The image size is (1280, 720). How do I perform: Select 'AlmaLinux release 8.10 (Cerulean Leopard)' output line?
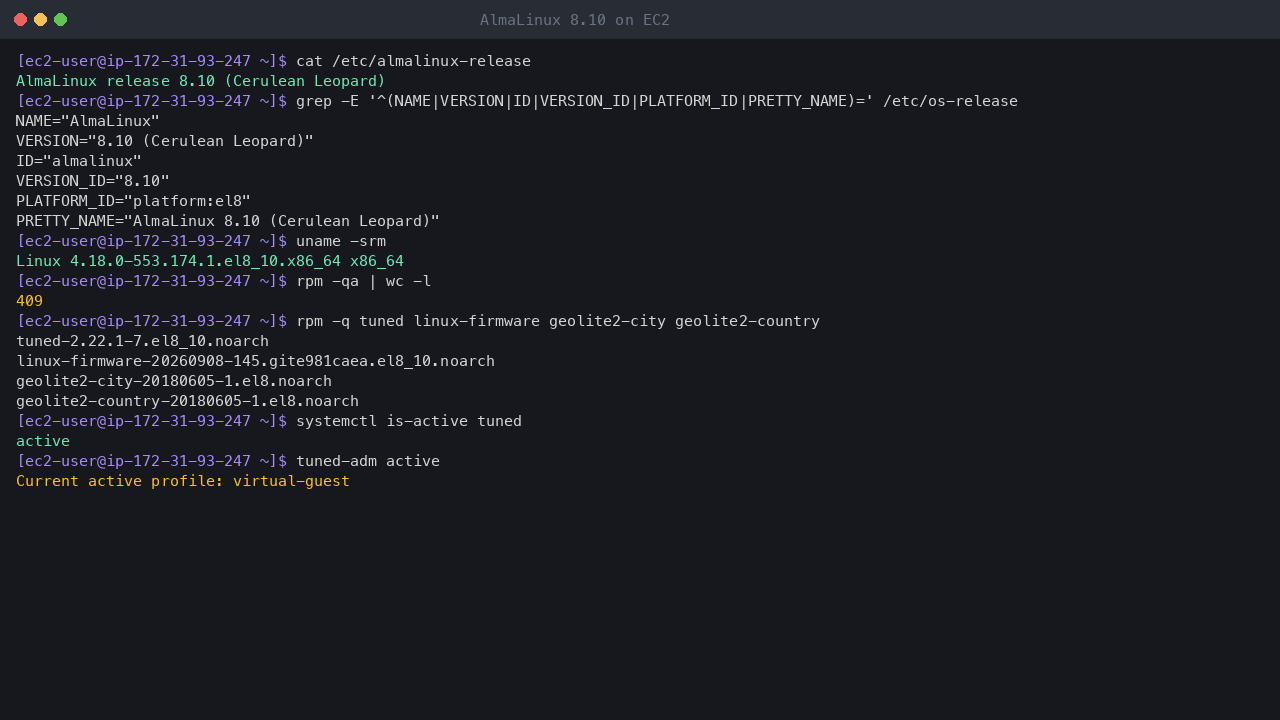pyautogui.click(x=201, y=81)
